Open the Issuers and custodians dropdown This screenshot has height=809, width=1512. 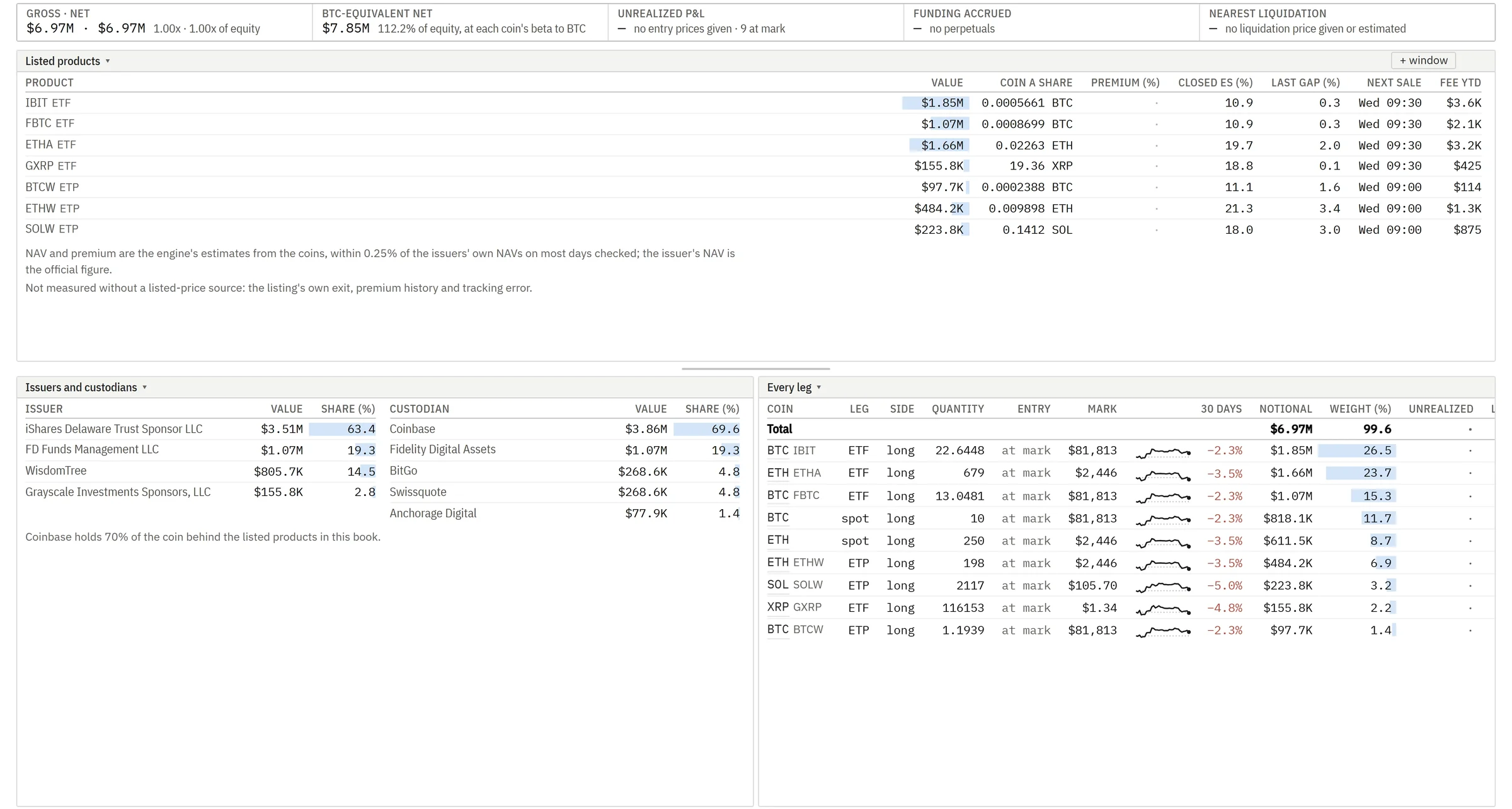click(86, 387)
